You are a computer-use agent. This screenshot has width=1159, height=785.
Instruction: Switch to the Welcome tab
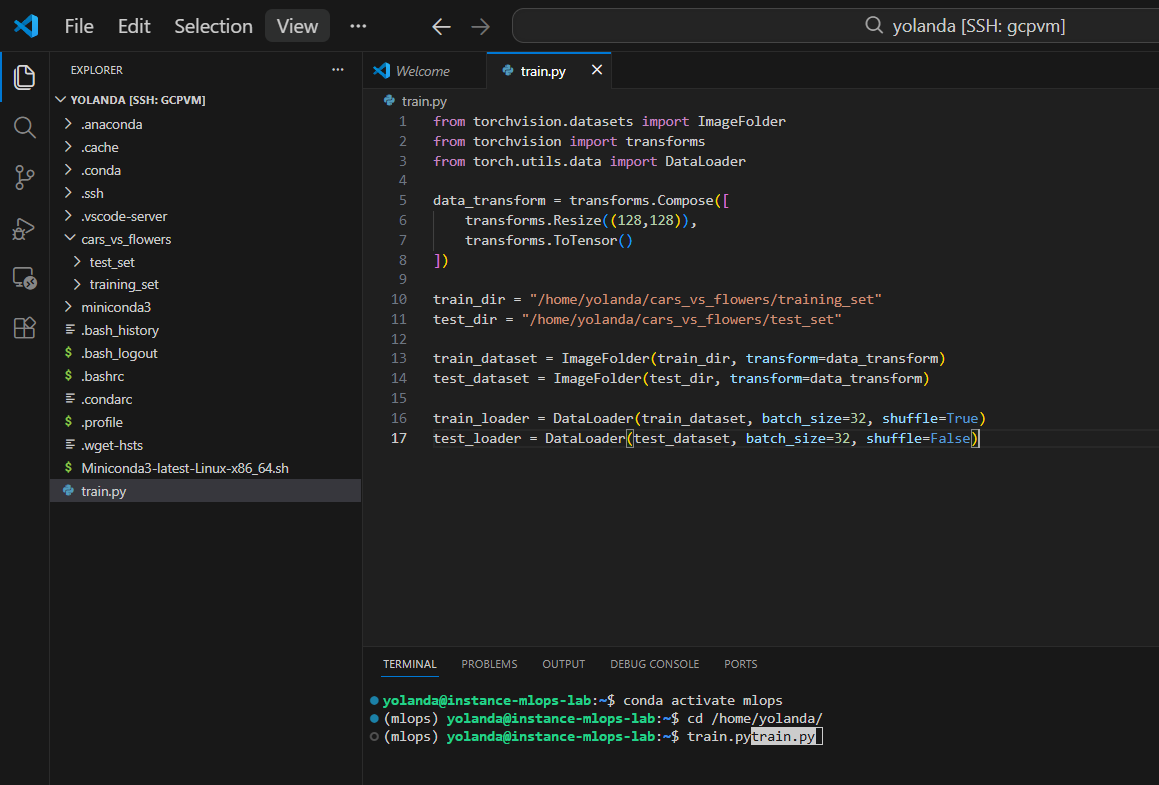(422, 71)
